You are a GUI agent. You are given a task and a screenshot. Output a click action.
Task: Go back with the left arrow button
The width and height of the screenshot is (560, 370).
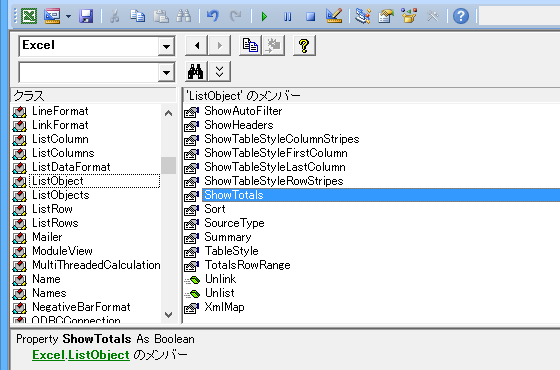click(x=196, y=45)
